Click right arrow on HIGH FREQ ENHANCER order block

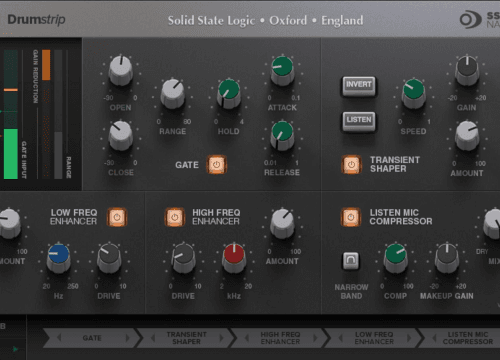(x=315, y=338)
